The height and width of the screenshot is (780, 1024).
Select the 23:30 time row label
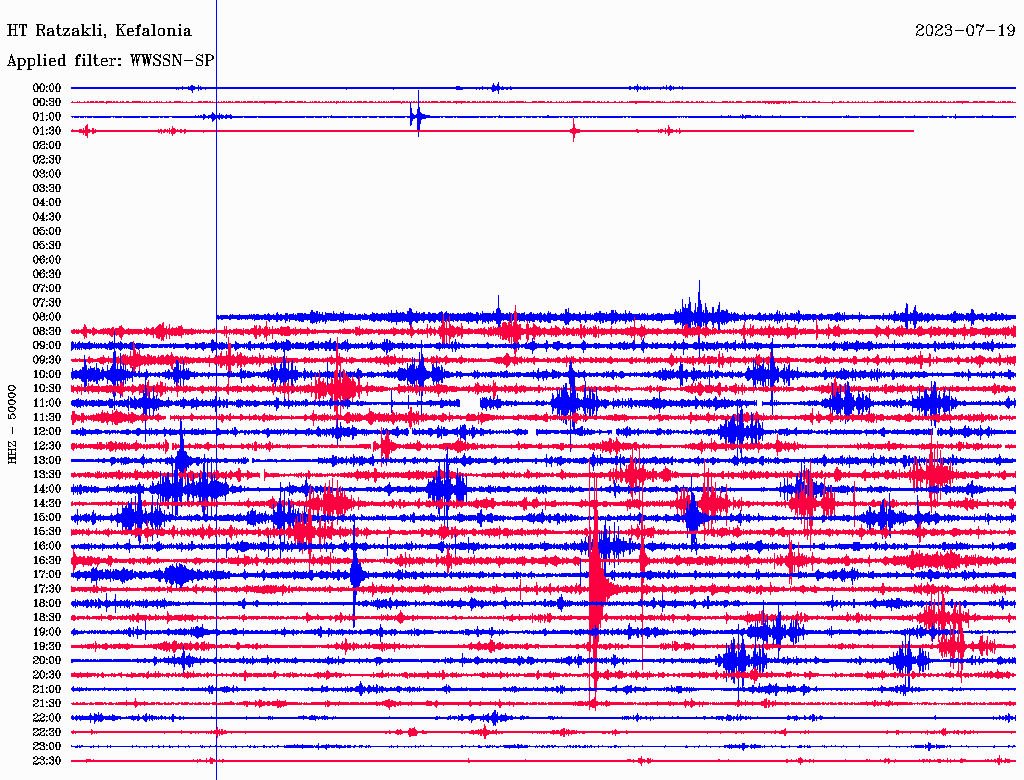coord(47,761)
